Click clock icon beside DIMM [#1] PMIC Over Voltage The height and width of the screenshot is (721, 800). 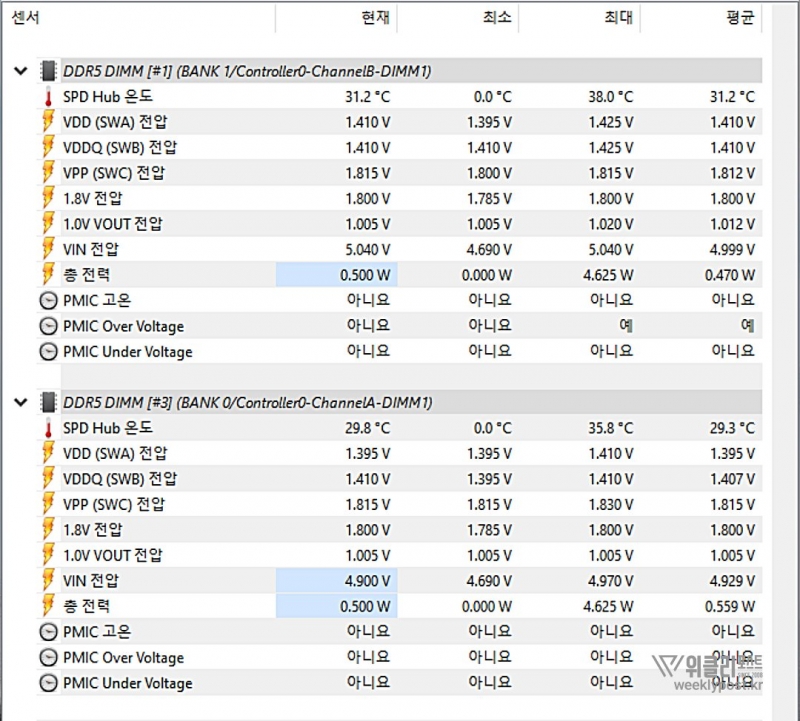tap(48, 326)
